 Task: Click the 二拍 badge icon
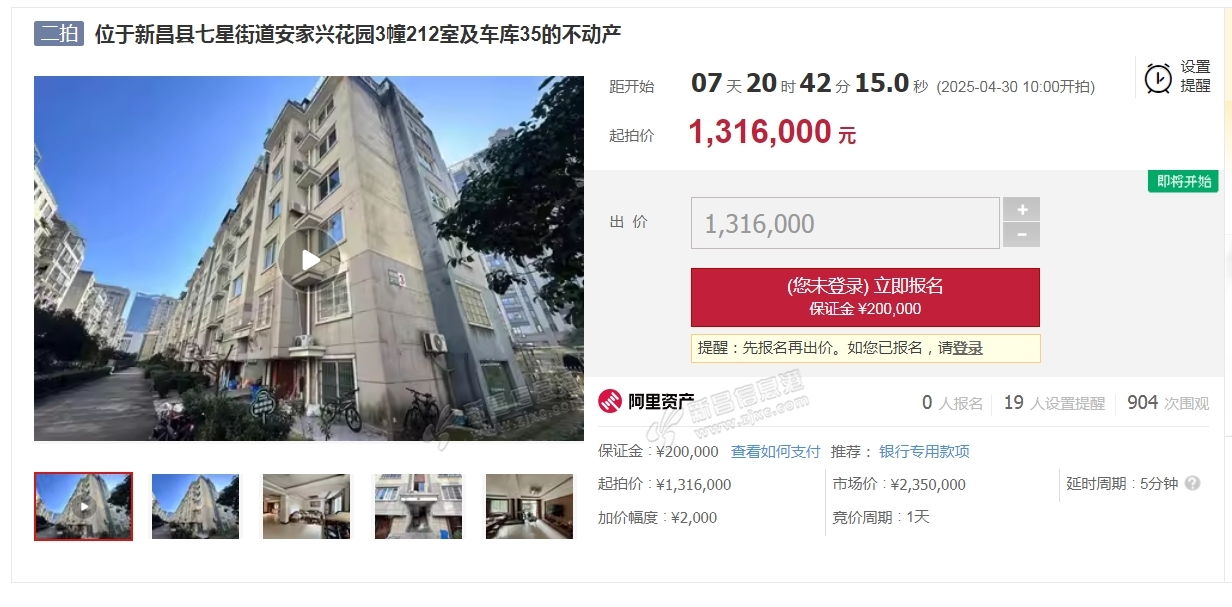coord(59,33)
